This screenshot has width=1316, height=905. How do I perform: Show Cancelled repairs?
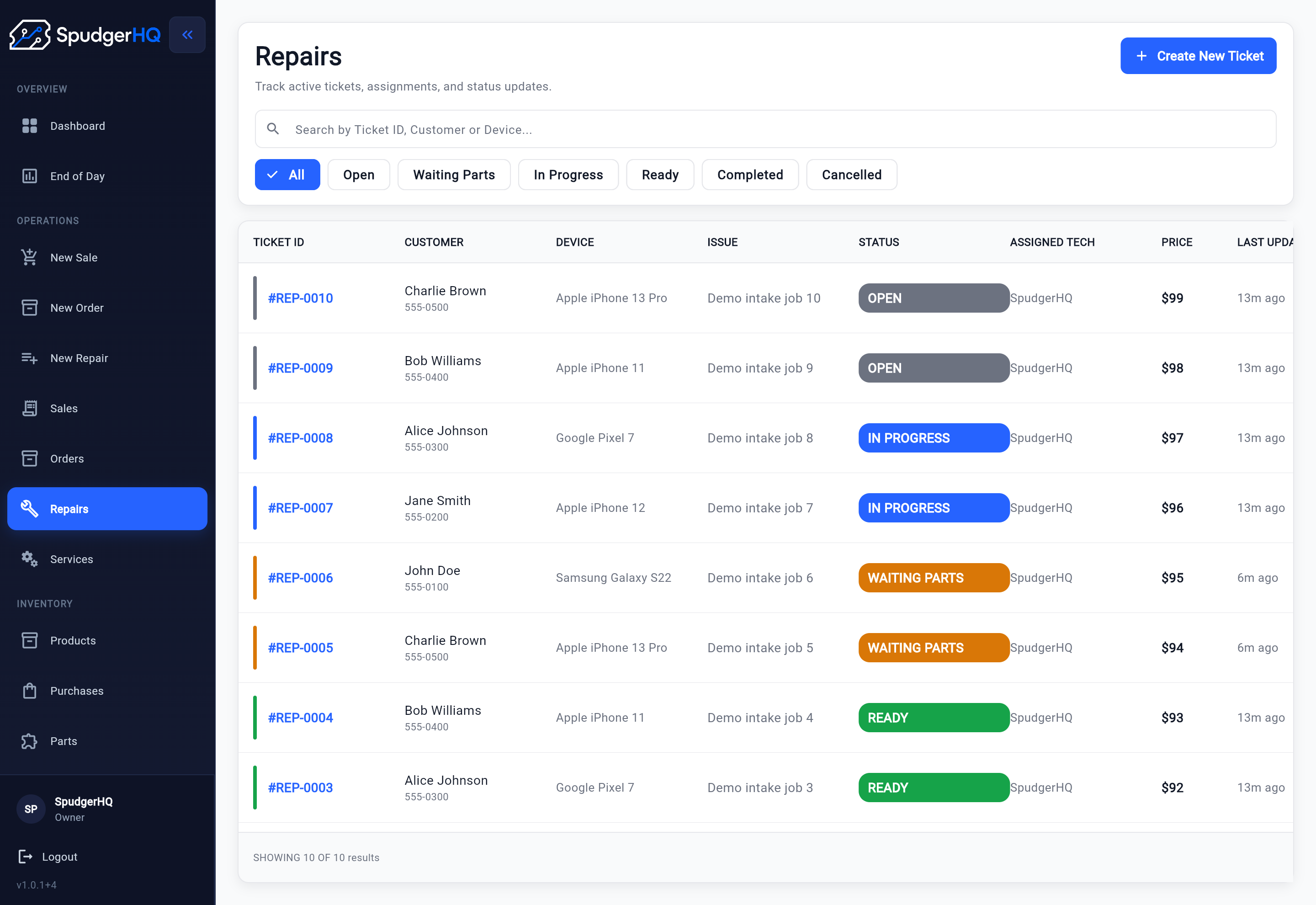coord(852,175)
